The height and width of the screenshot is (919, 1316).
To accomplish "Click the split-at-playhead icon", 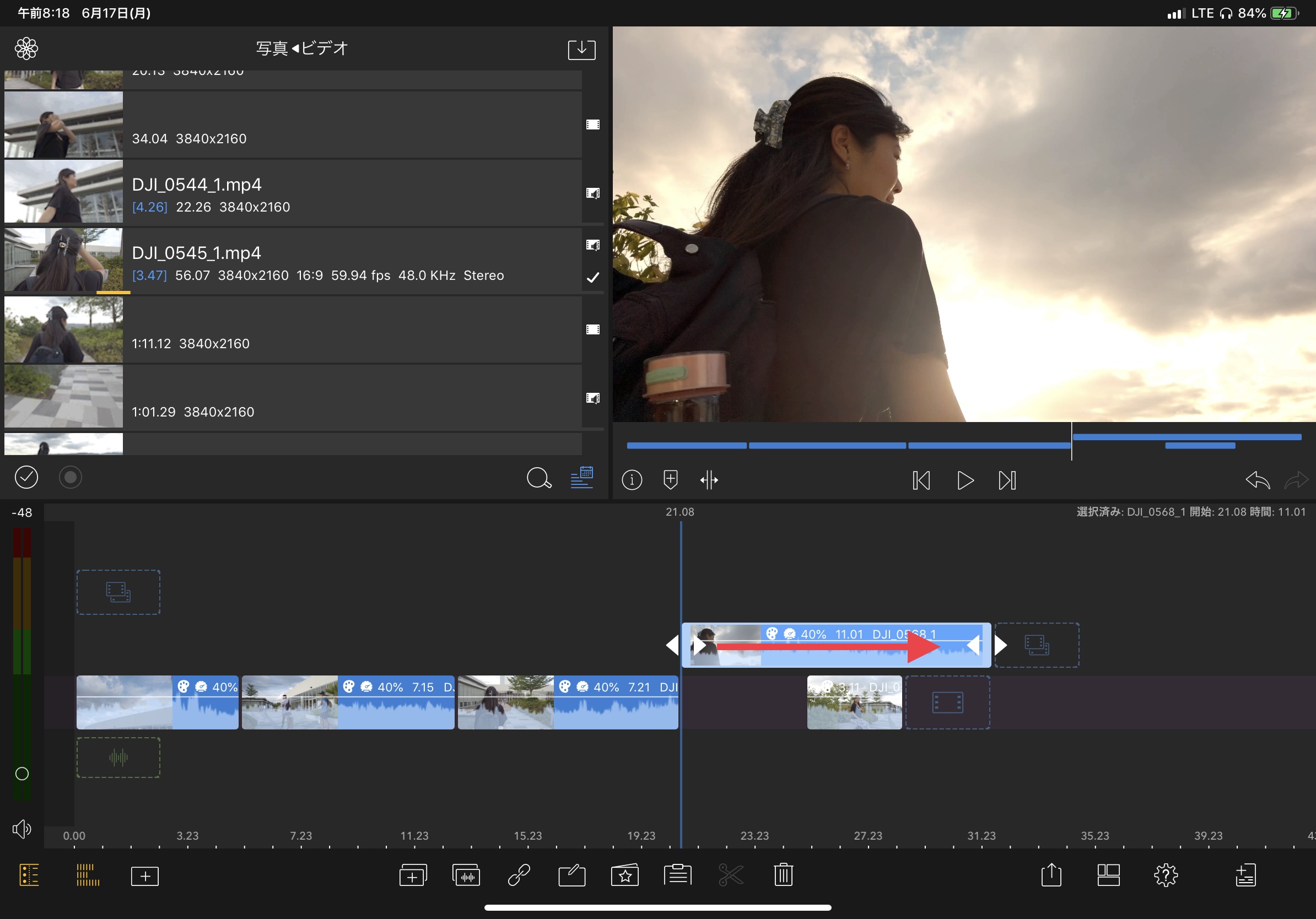I will pyautogui.click(x=709, y=479).
